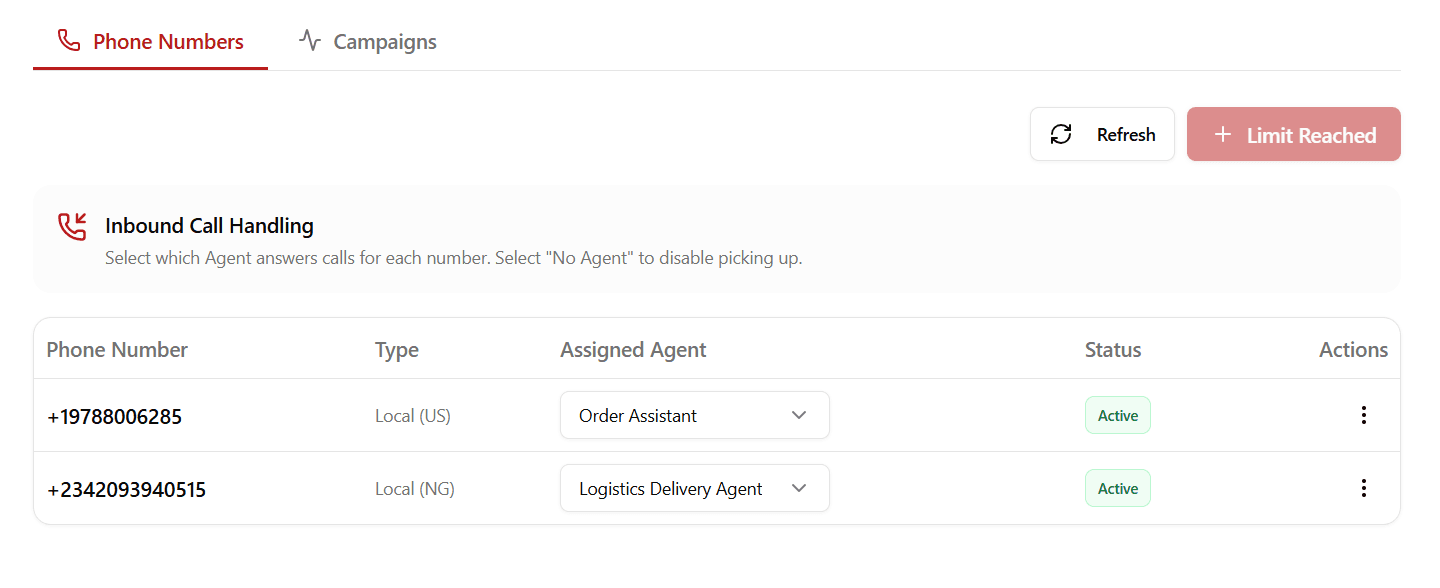Open actions menu for +19788006285
1440x588 pixels.
(1363, 415)
